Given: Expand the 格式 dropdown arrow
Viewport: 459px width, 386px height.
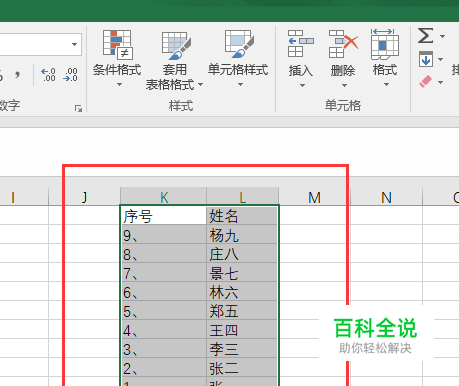Looking at the screenshot, I should 386,85.
